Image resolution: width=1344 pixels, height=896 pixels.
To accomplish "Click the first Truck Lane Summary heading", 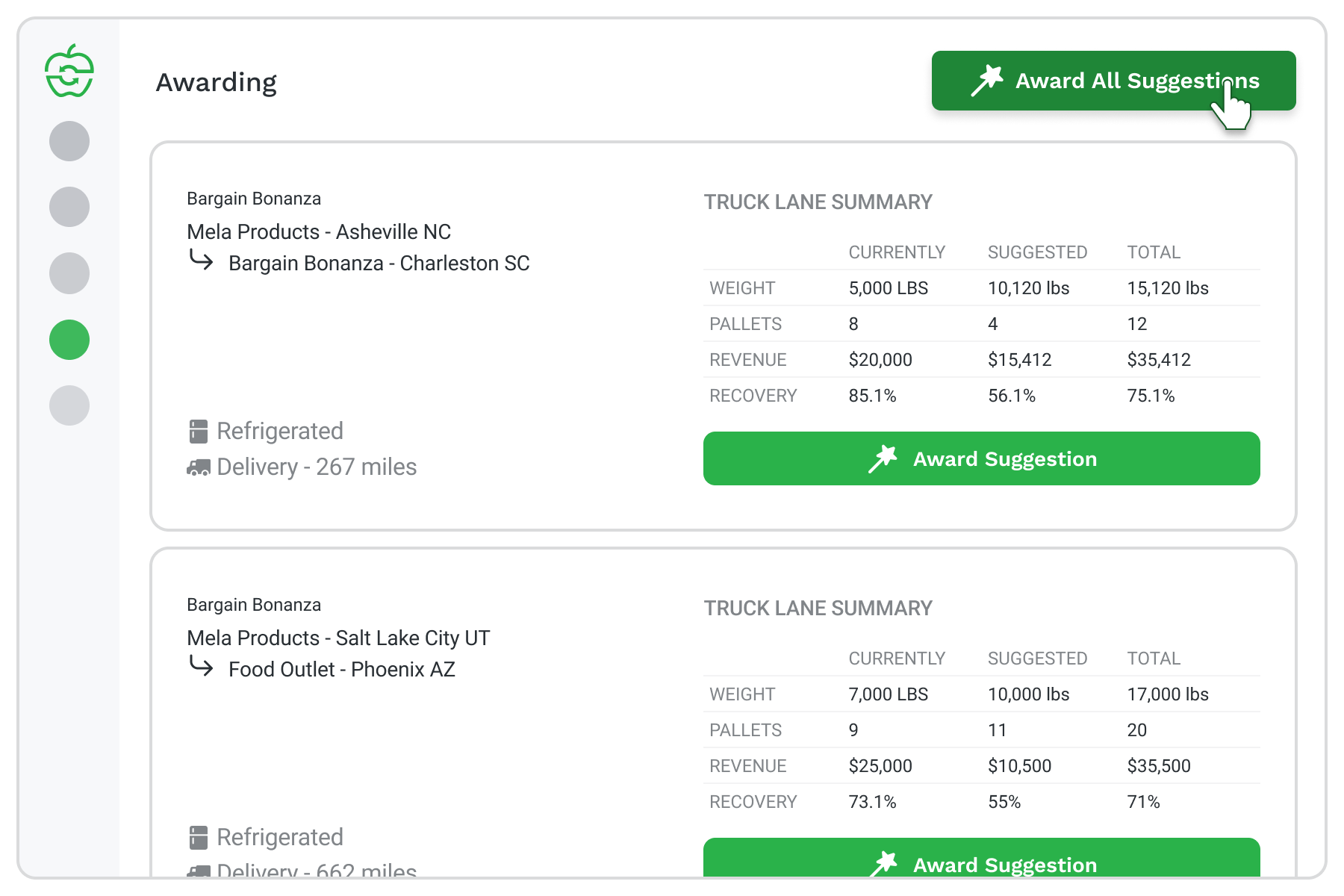I will click(818, 202).
